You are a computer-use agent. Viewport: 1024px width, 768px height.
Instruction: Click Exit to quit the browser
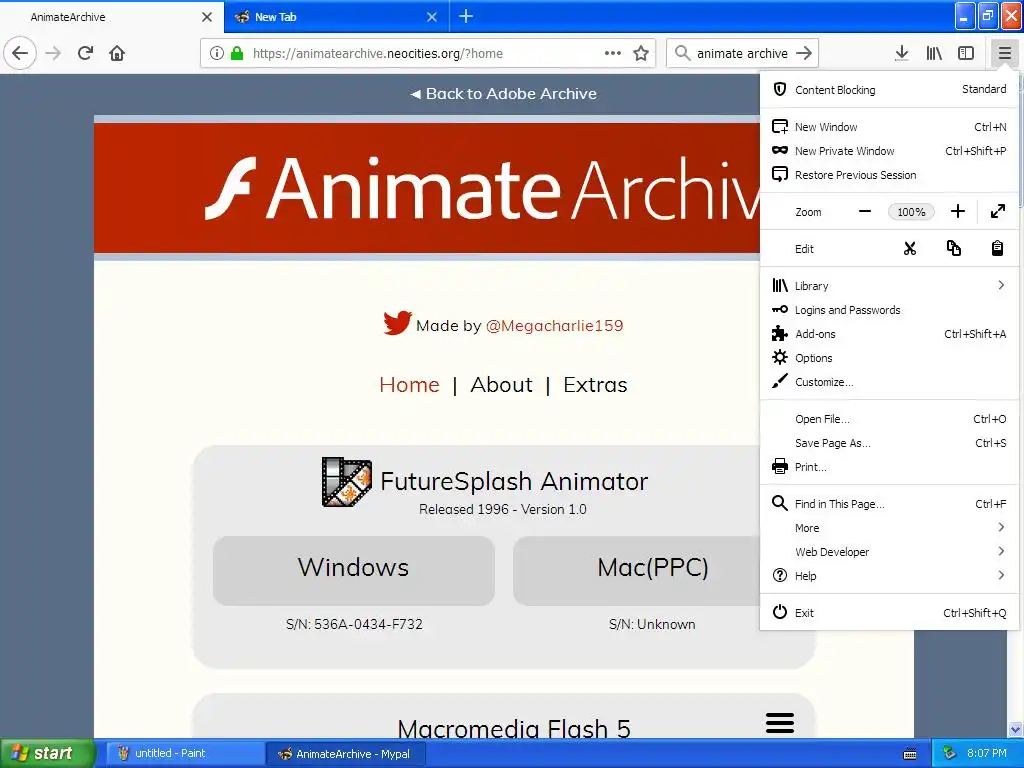[x=889, y=613]
